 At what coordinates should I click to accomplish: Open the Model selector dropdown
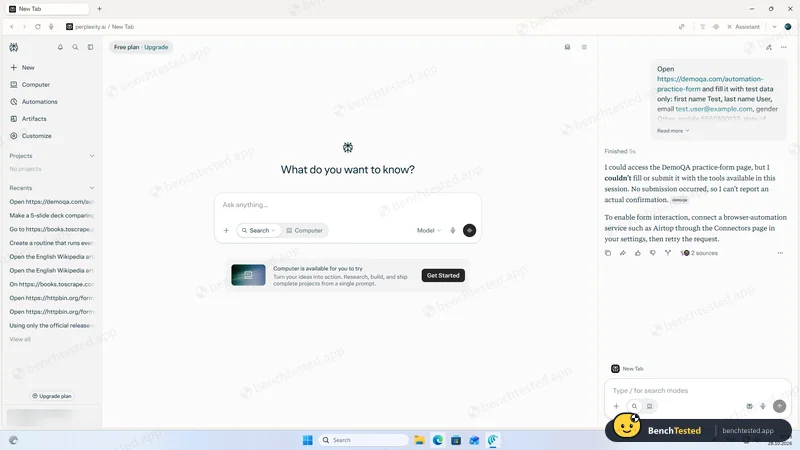(x=429, y=230)
